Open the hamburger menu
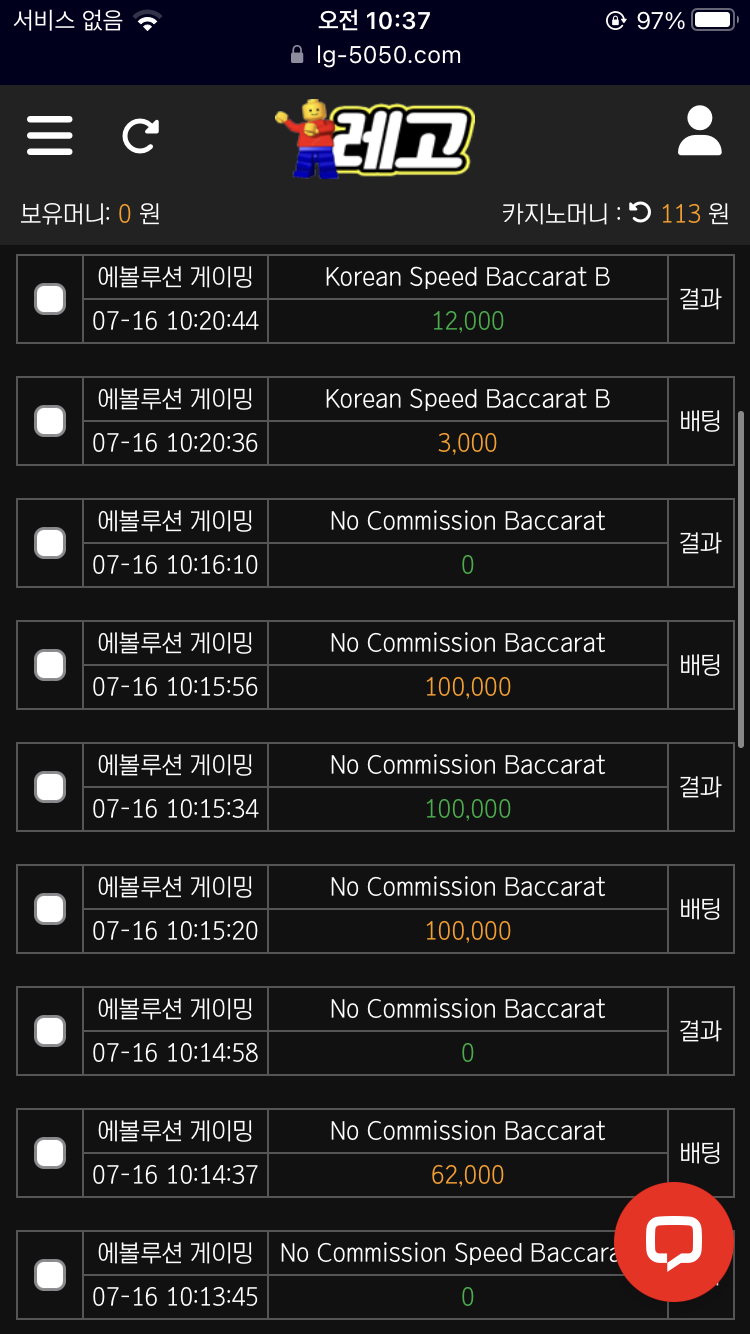Viewport: 750px width, 1334px height. click(50, 135)
